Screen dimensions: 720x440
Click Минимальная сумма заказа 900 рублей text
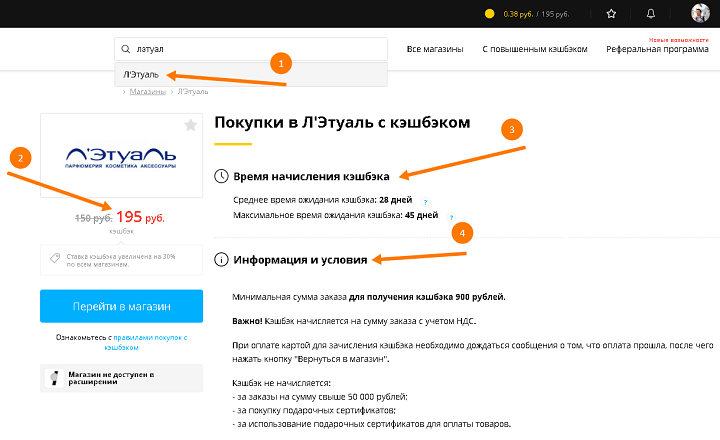(x=369, y=297)
